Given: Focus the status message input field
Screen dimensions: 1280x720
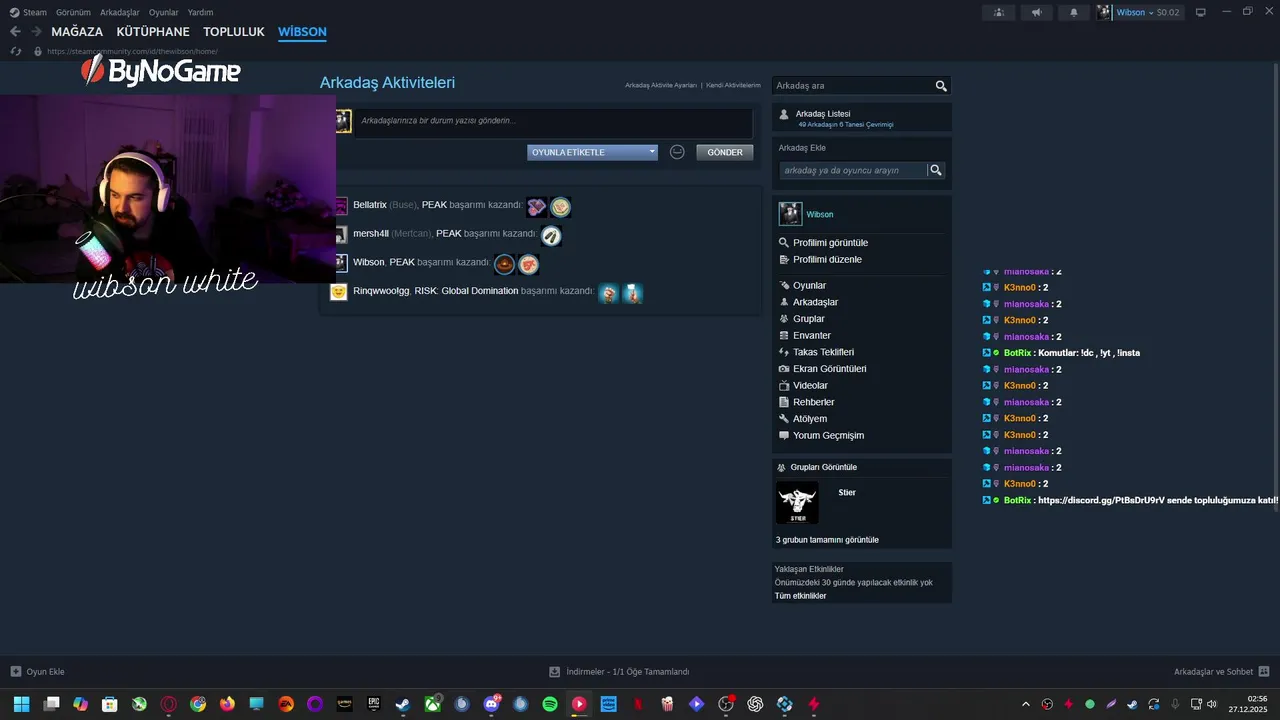Looking at the screenshot, I should pyautogui.click(x=553, y=123).
